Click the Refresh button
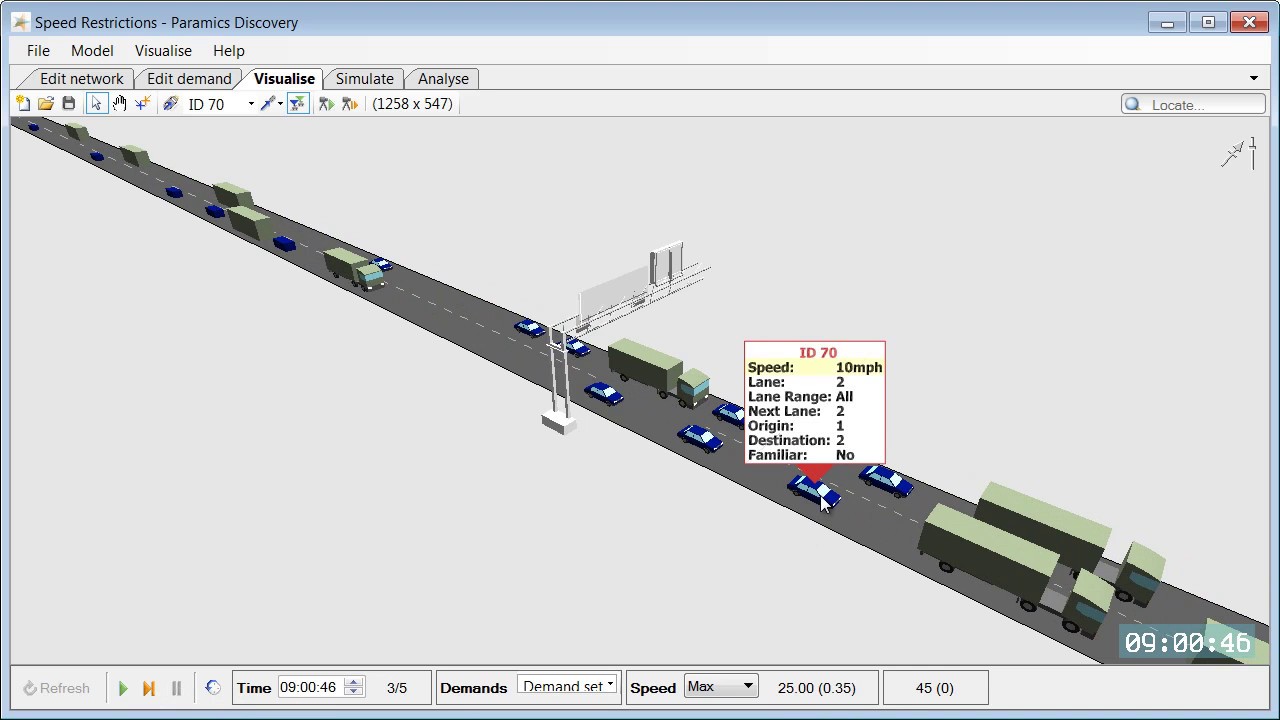Viewport: 1280px width, 720px height. (57, 688)
